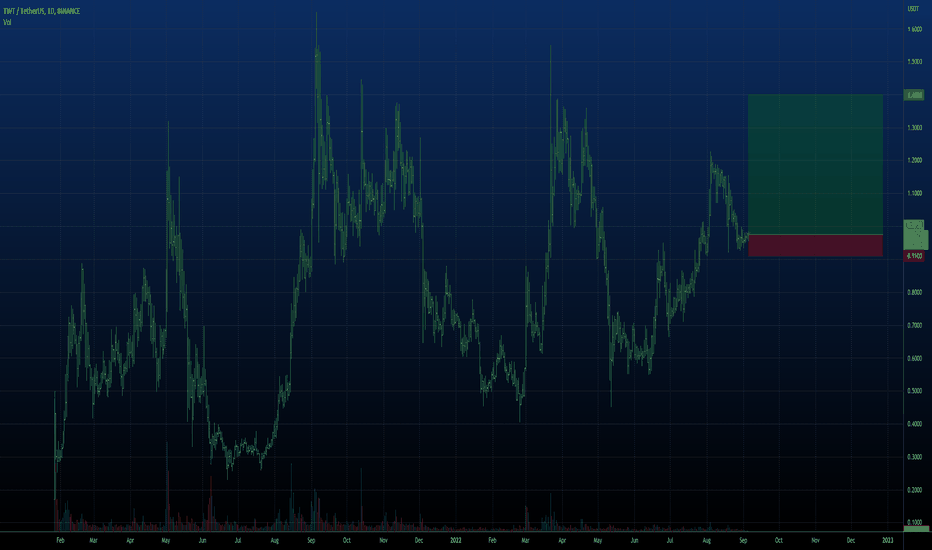Image resolution: width=932 pixels, height=550 pixels.
Task: Click the 1.5000 price axis label
Action: coord(915,62)
